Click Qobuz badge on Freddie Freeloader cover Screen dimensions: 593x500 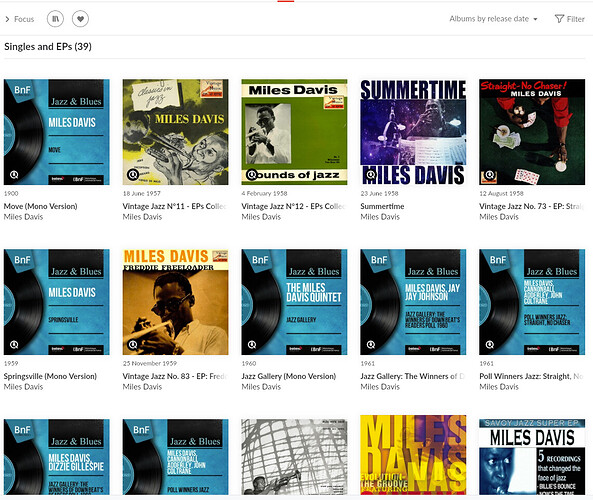pyautogui.click(x=133, y=345)
